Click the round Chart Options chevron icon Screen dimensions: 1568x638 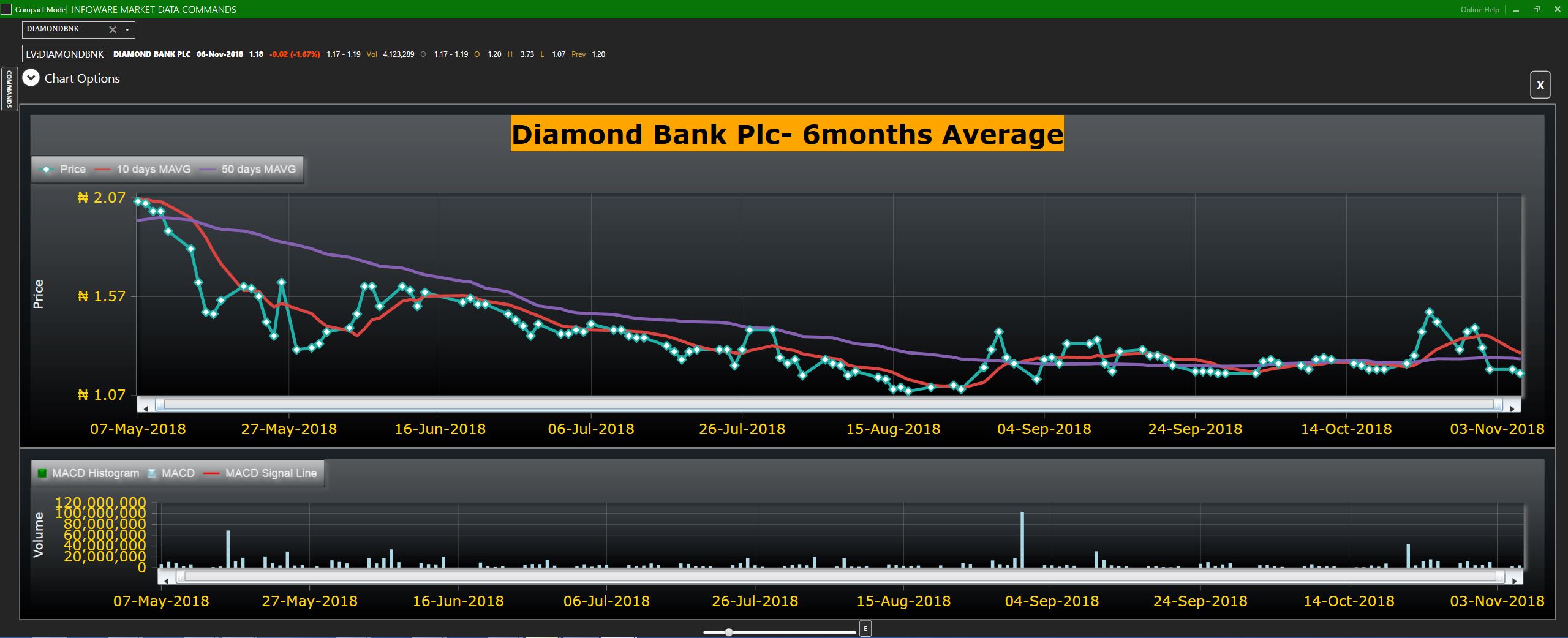tap(31, 78)
